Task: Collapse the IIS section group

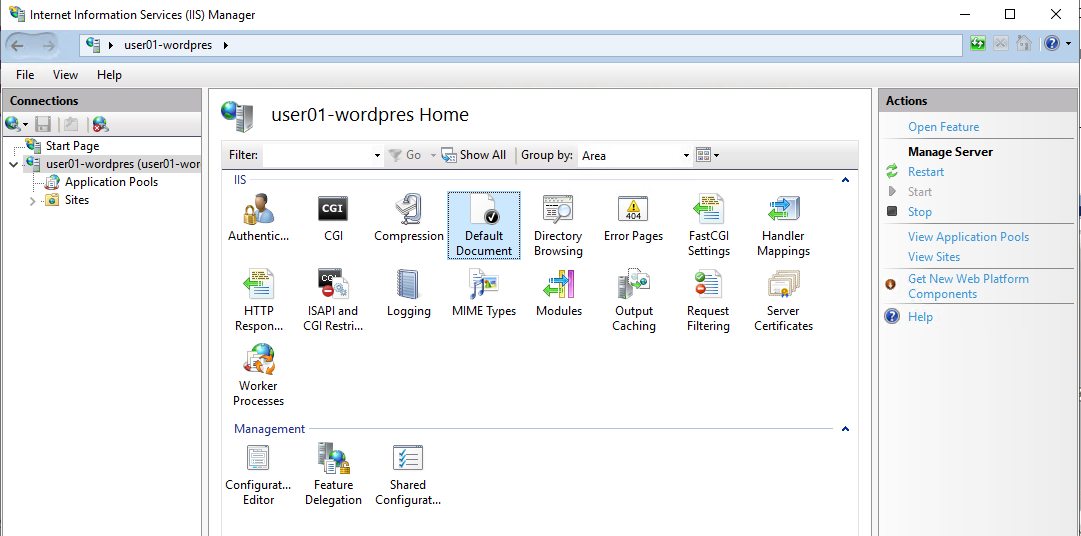Action: click(x=845, y=180)
